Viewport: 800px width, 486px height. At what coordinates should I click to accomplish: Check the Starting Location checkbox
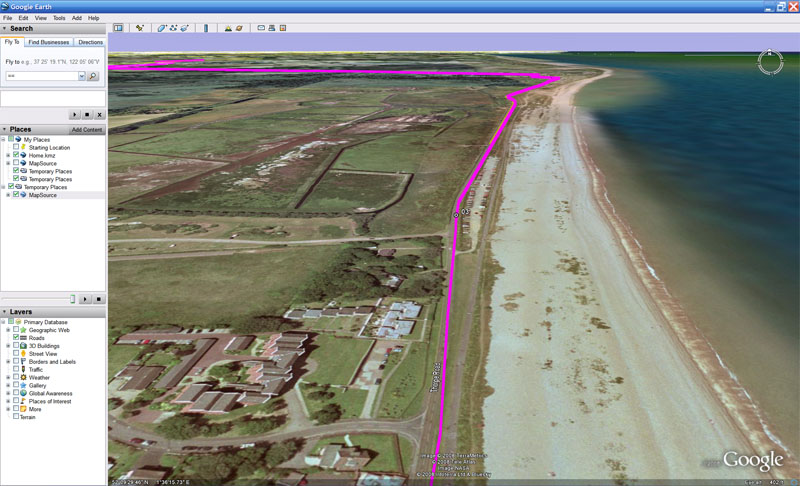pos(16,147)
